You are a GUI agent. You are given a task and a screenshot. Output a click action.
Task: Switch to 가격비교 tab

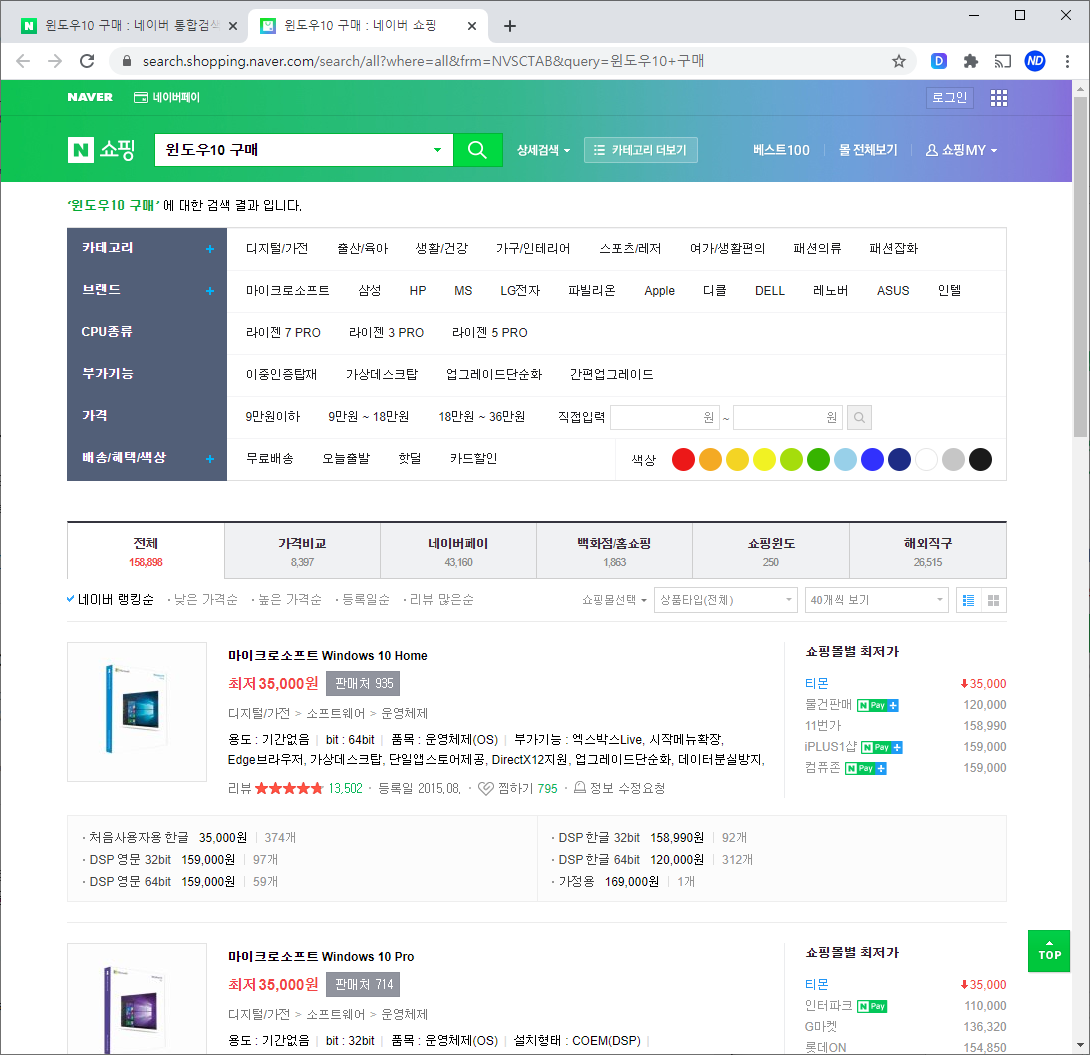[x=302, y=551]
